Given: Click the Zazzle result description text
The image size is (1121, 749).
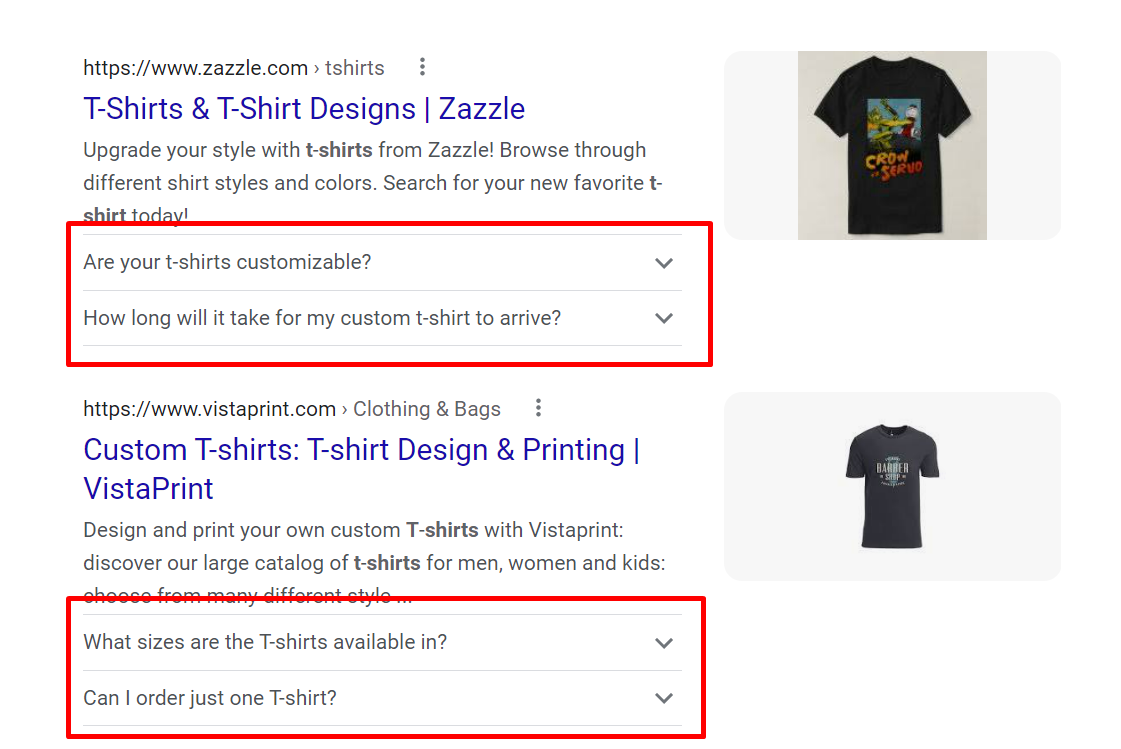Looking at the screenshot, I should 364,182.
